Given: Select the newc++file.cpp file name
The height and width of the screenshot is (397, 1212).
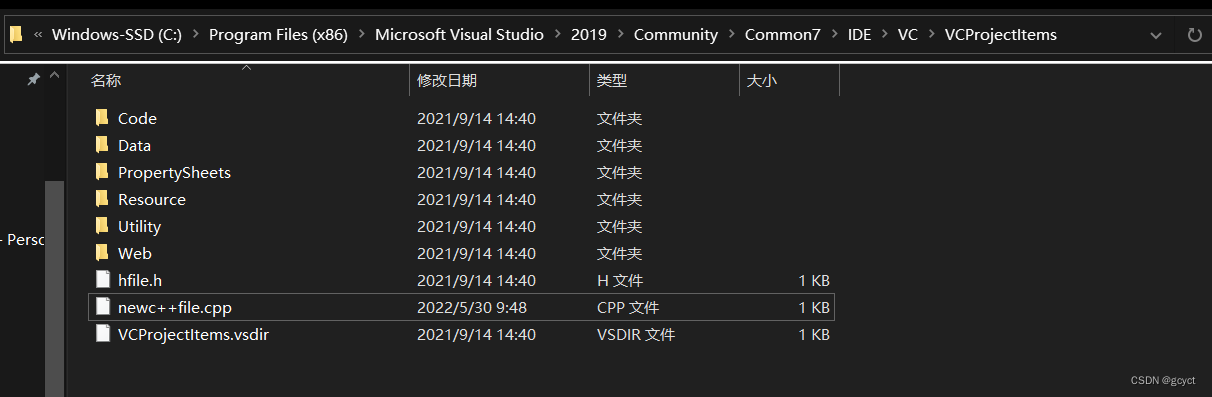Looking at the screenshot, I should (175, 307).
